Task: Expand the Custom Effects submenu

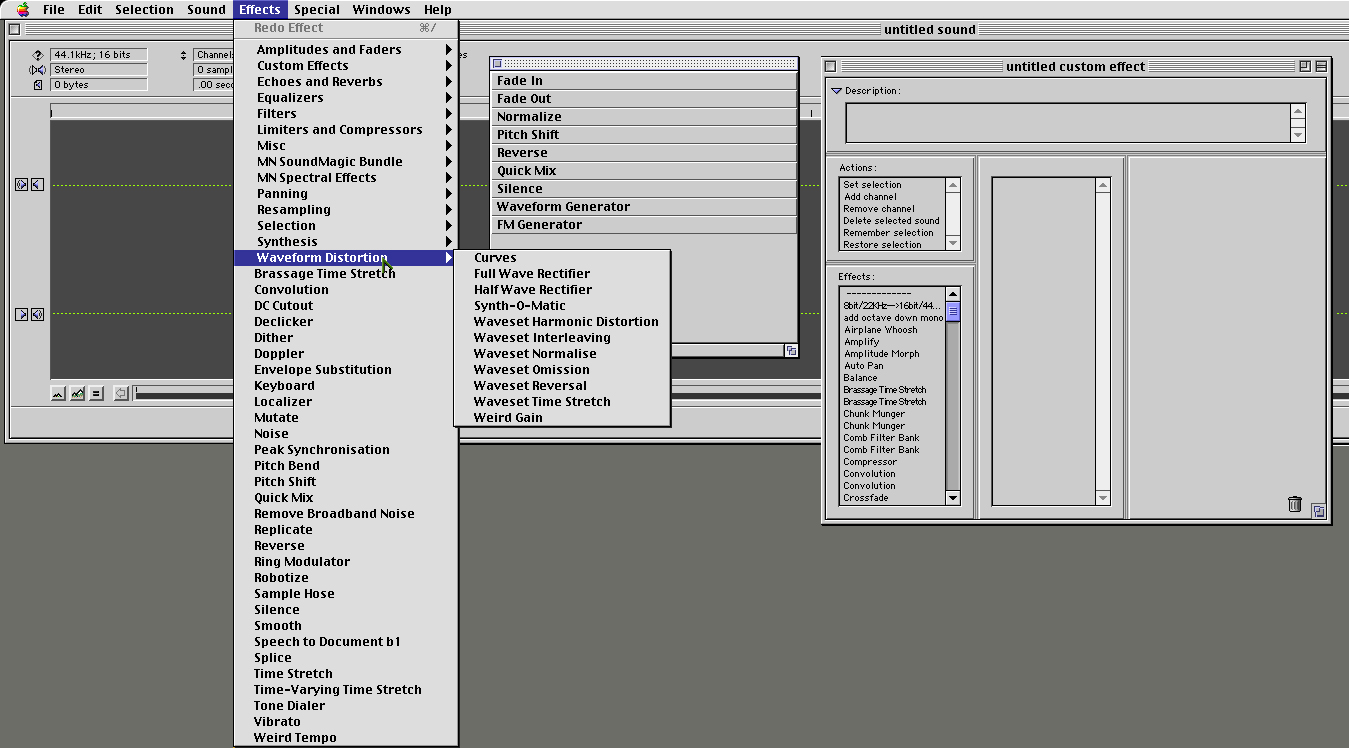Action: tap(346, 66)
